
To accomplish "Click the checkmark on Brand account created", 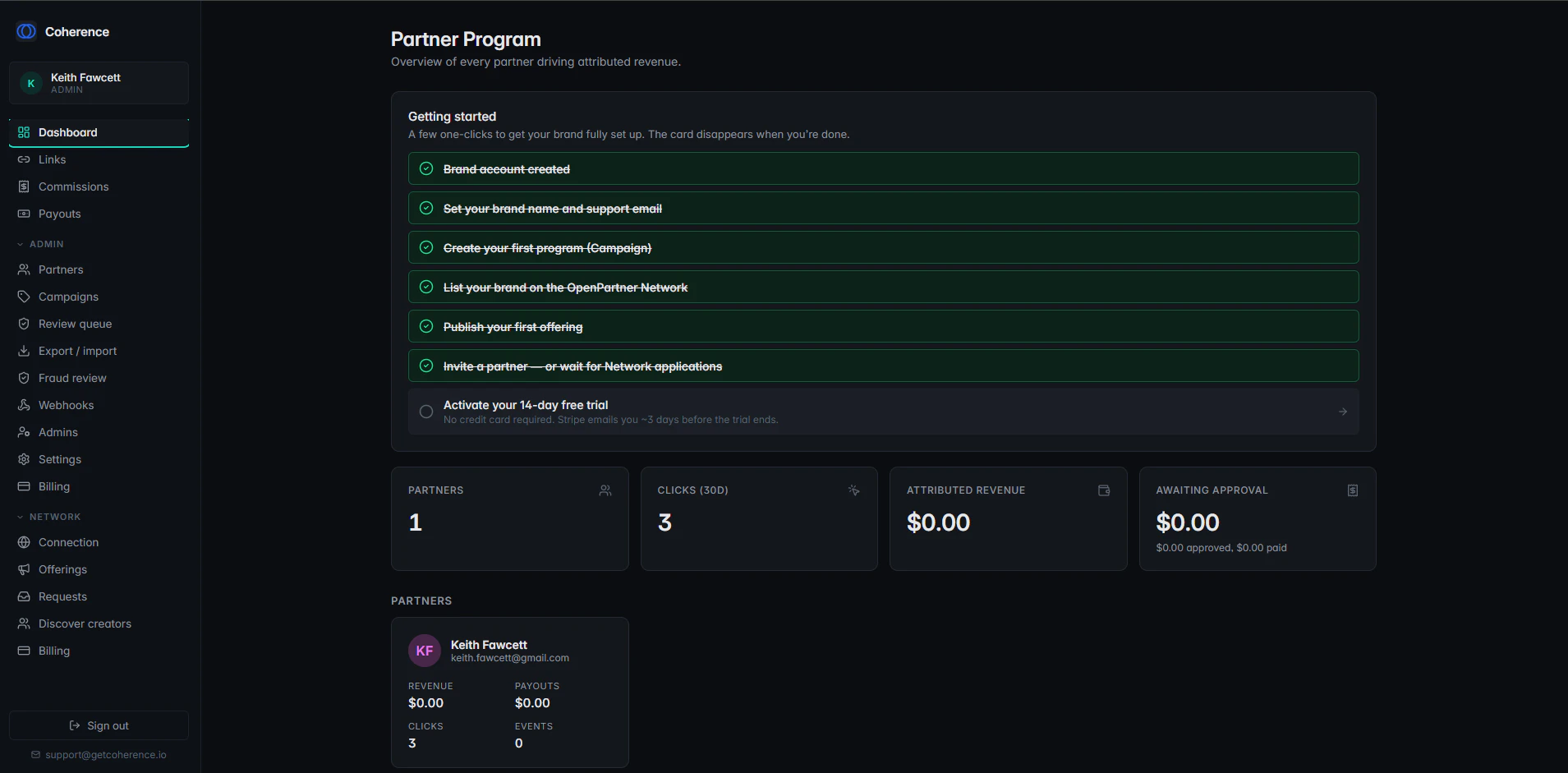I will pyautogui.click(x=426, y=168).
